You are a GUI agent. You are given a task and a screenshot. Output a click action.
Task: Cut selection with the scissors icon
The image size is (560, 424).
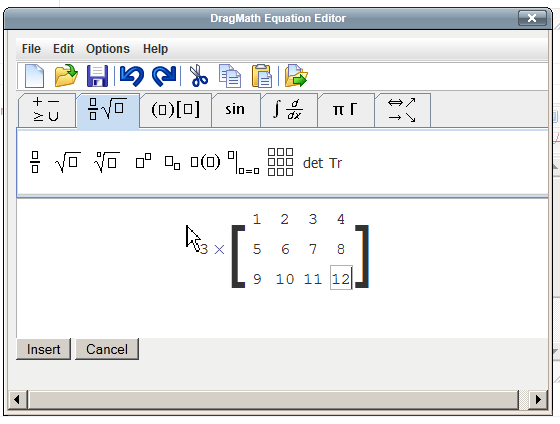tap(198, 76)
